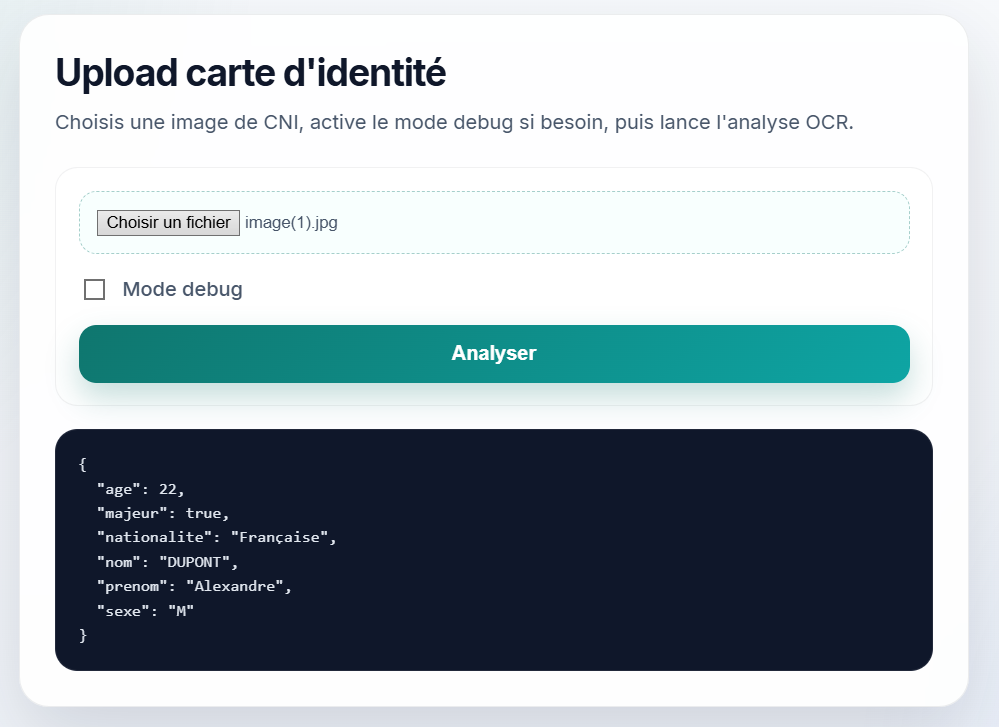Select the "Alexandre" first name value
The height and width of the screenshot is (727, 999).
[x=236, y=586]
